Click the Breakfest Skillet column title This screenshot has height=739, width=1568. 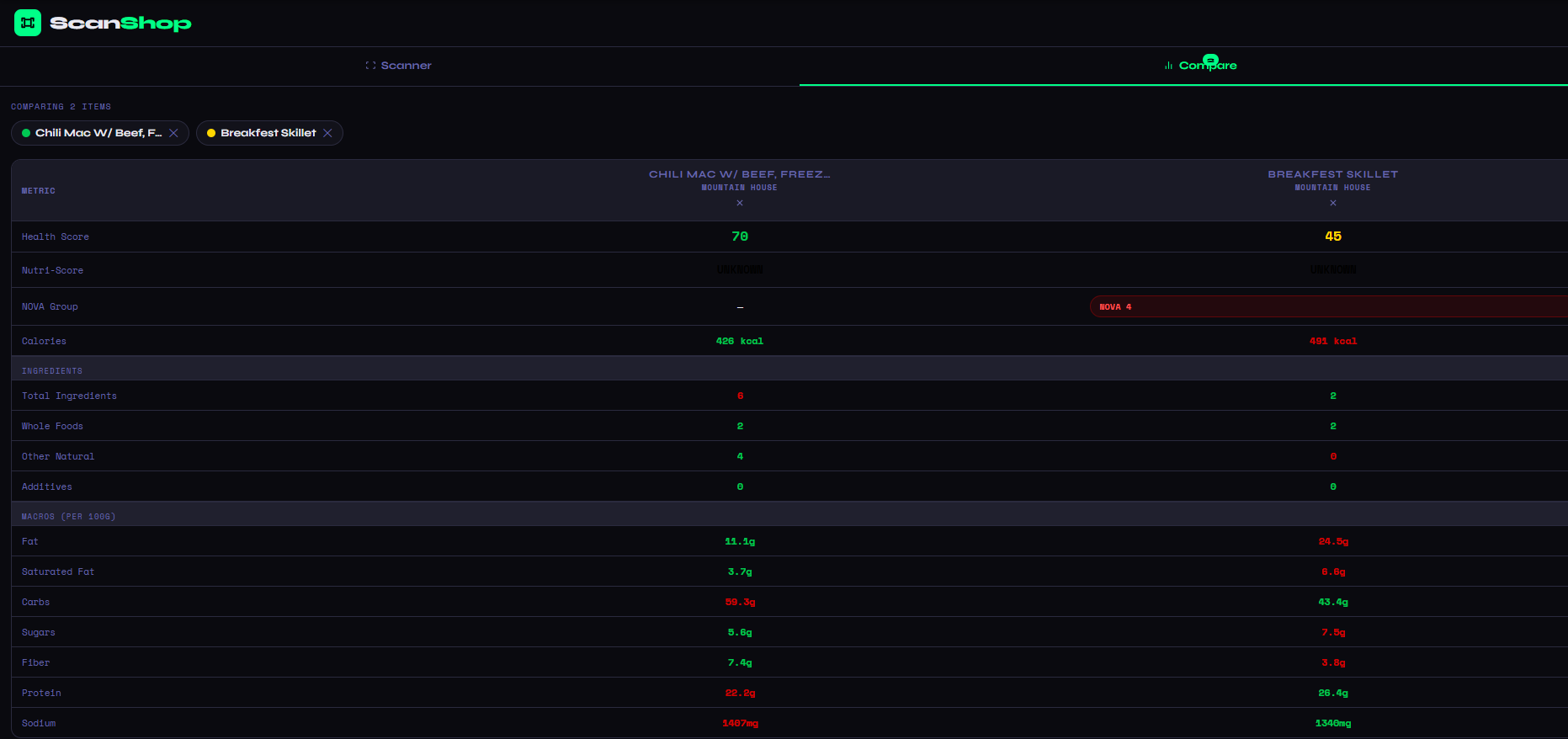click(x=1332, y=174)
